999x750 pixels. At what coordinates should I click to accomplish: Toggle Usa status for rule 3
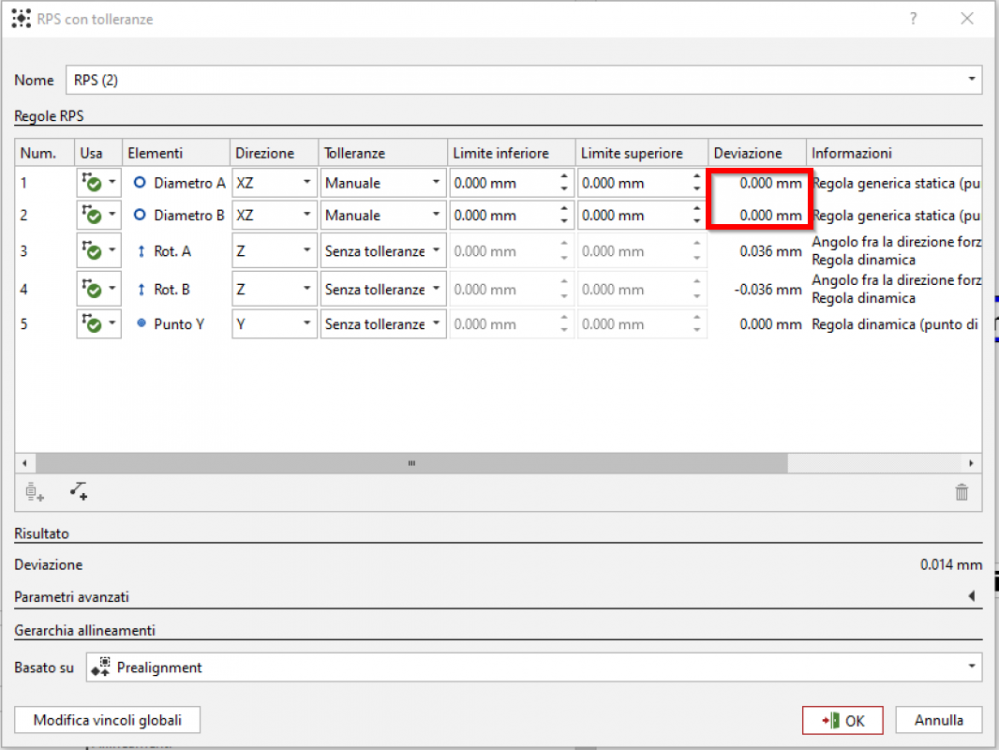[92, 251]
